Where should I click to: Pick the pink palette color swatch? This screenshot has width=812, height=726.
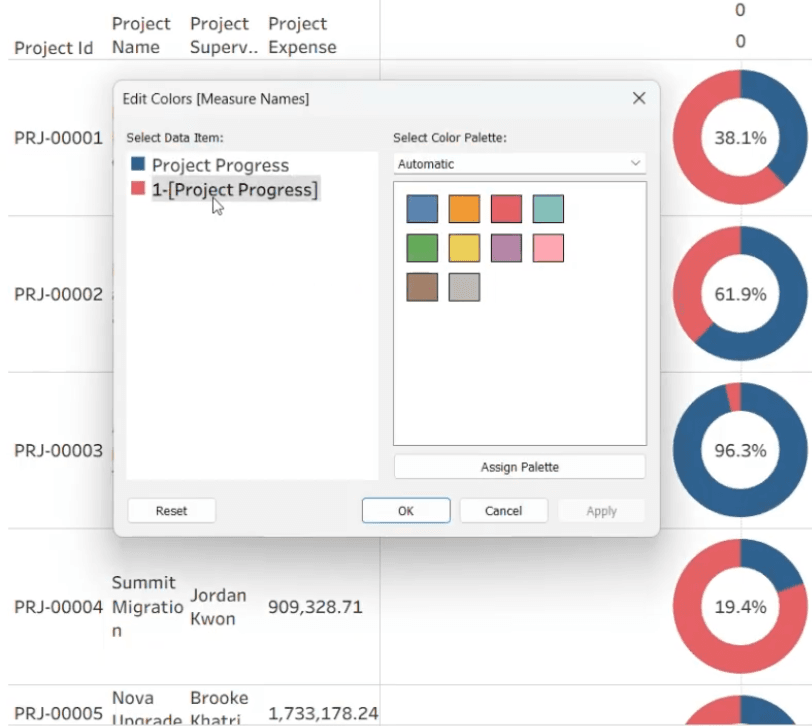[x=548, y=248]
